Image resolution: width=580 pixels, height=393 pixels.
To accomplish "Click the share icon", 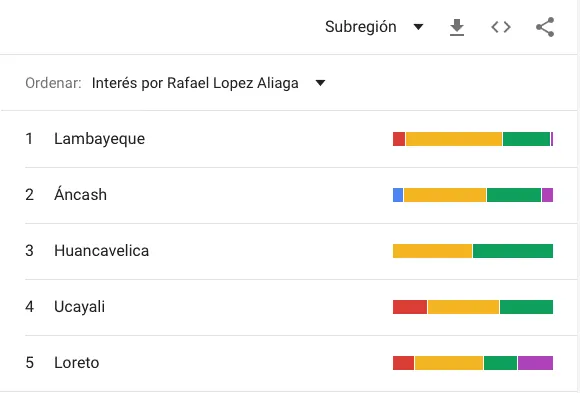I will (x=545, y=27).
